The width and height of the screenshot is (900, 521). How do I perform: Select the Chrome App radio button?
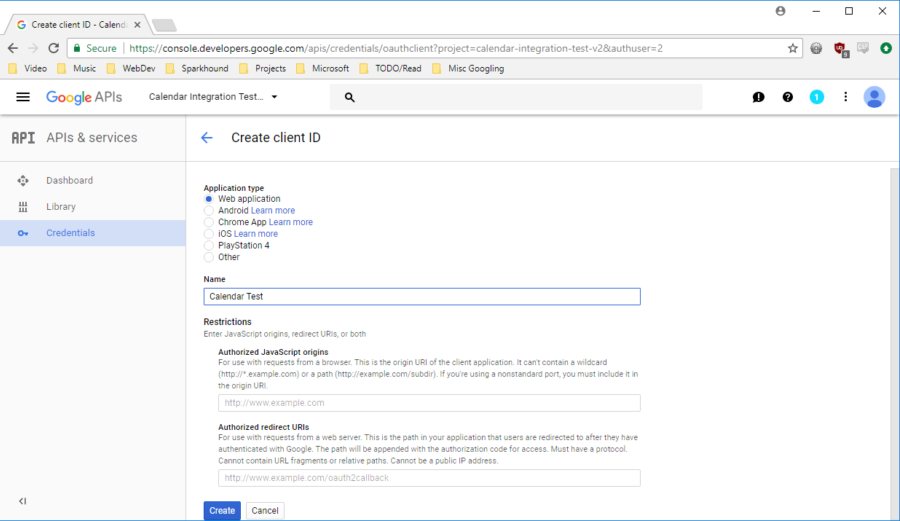pyautogui.click(x=208, y=222)
